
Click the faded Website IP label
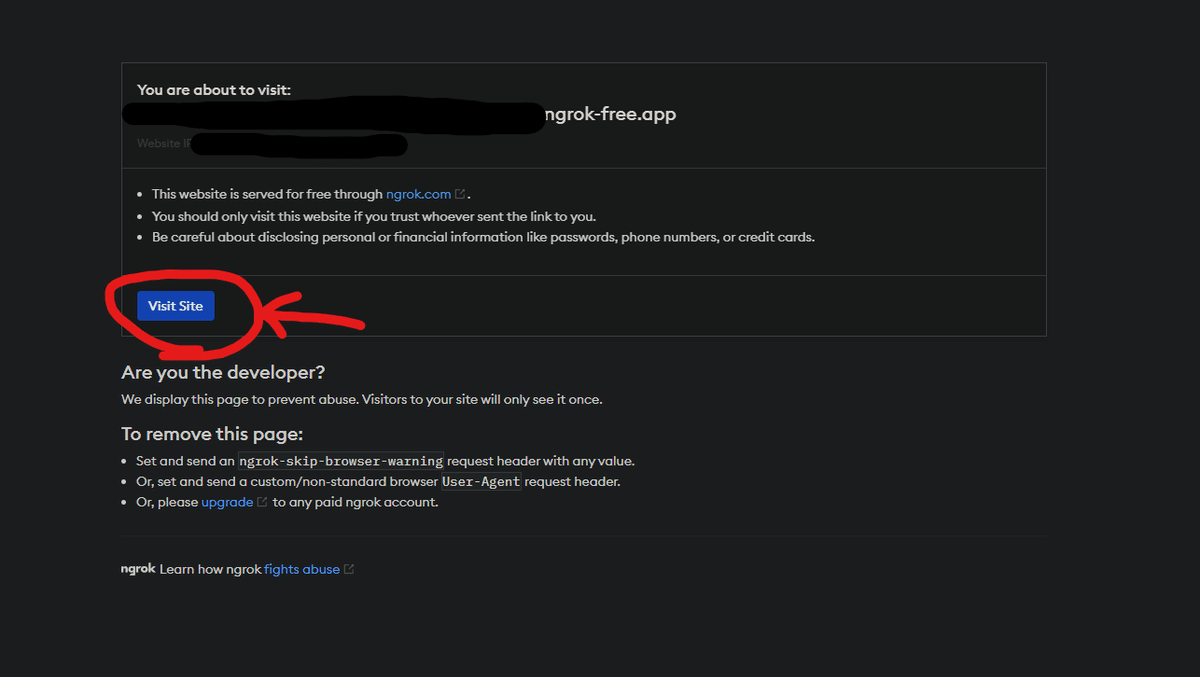(x=163, y=143)
